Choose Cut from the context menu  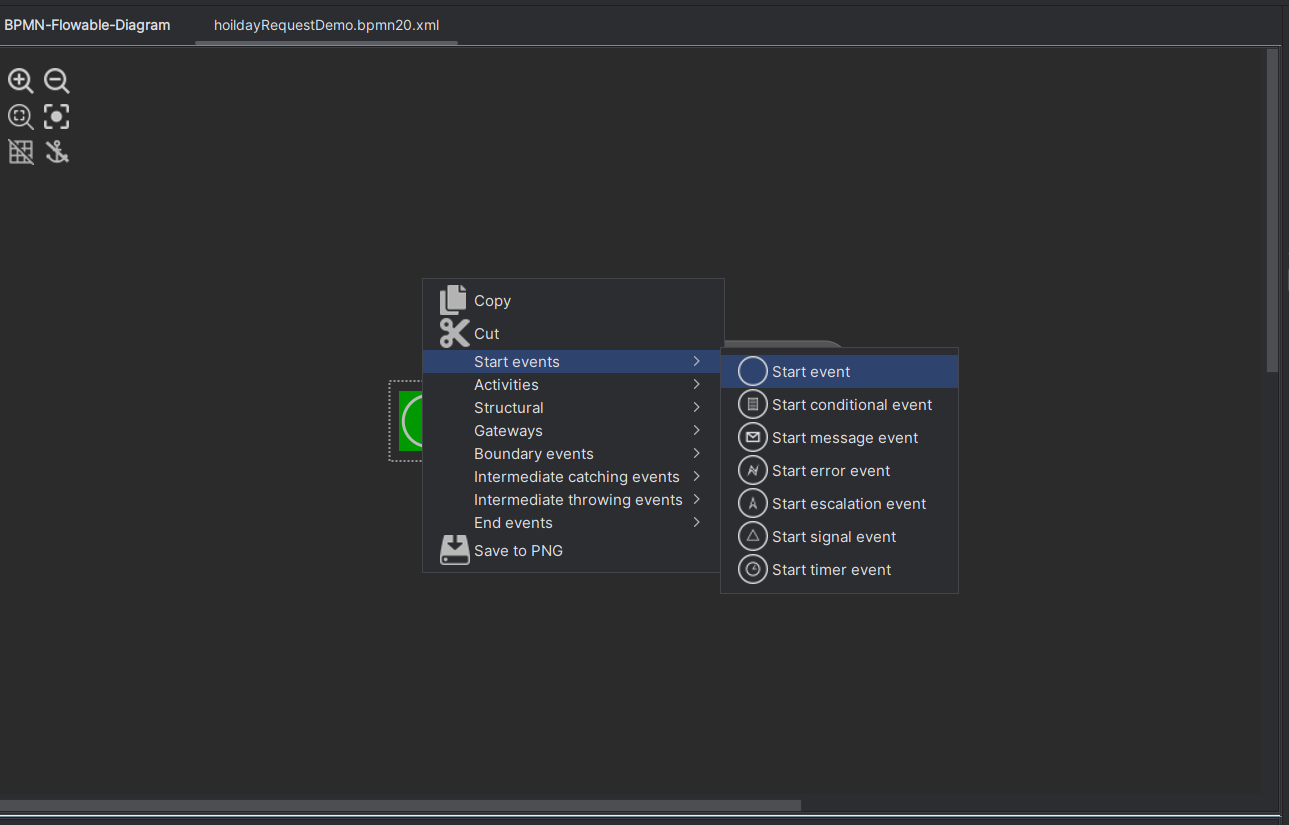click(x=573, y=333)
